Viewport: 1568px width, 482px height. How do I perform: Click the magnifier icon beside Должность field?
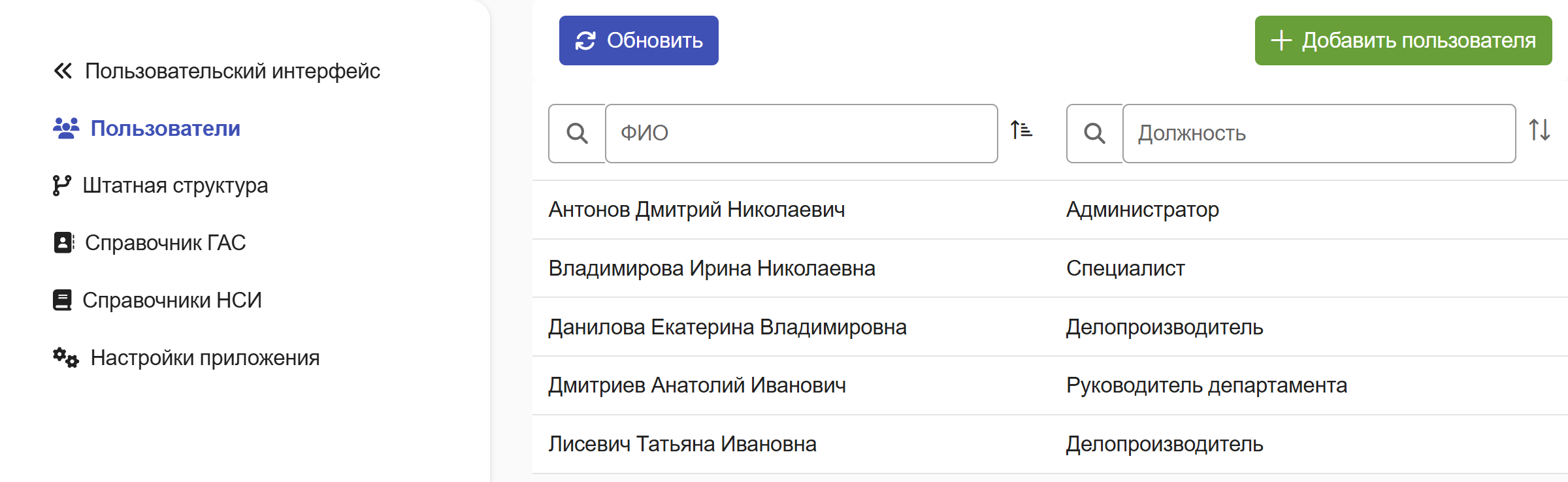[1095, 133]
